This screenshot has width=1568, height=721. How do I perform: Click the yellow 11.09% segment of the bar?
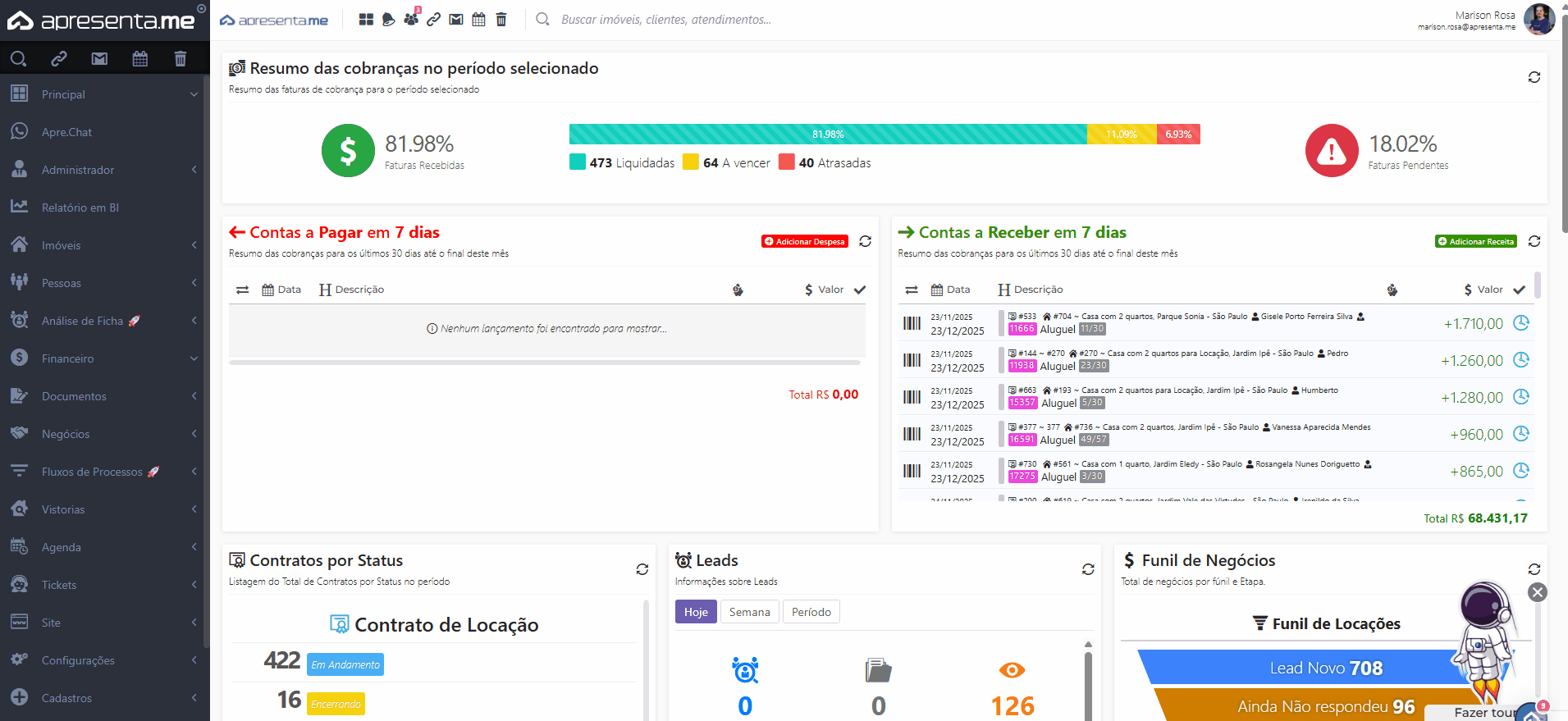(1121, 135)
